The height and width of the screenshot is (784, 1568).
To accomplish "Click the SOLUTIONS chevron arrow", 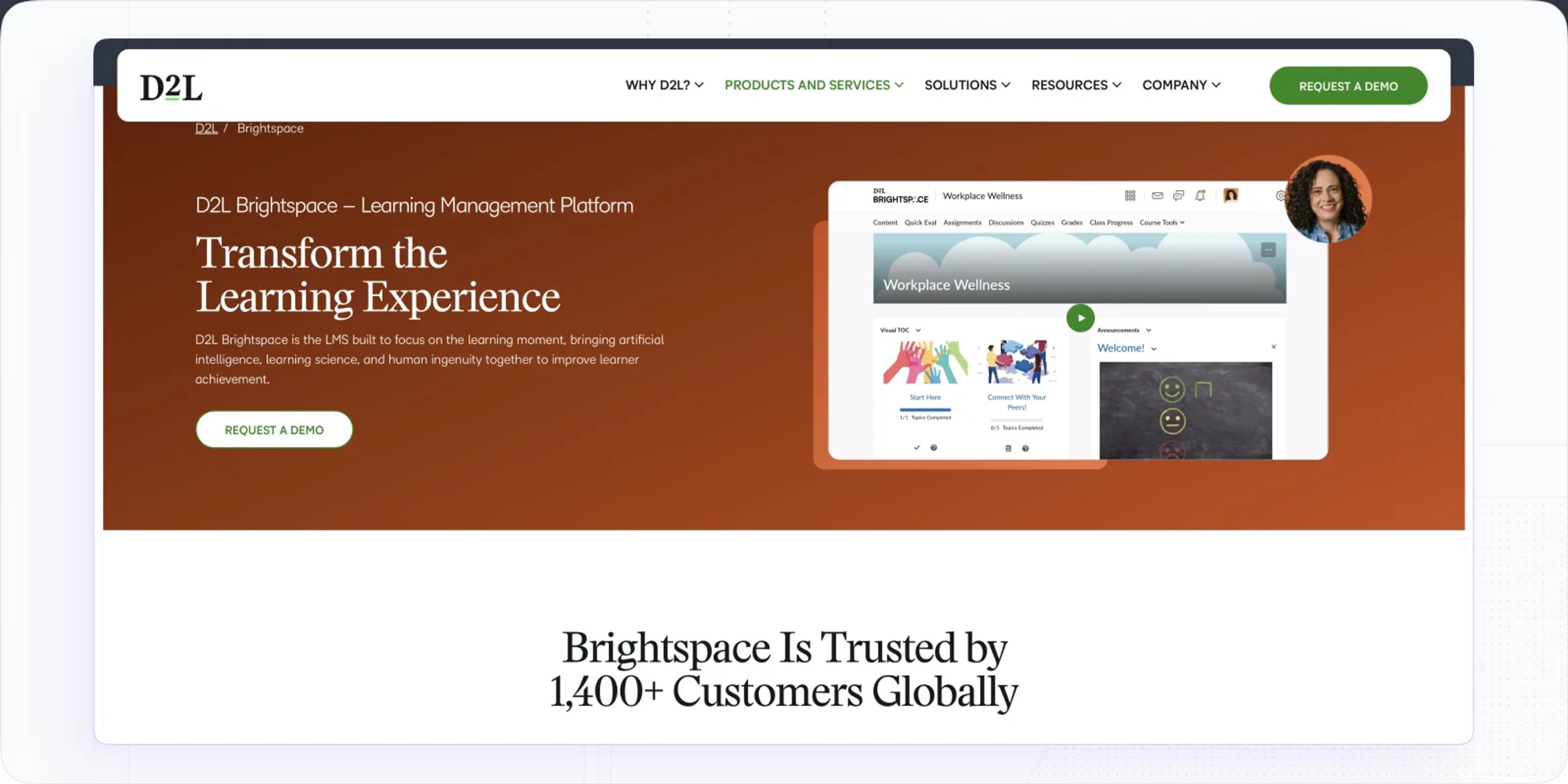I will point(1006,85).
